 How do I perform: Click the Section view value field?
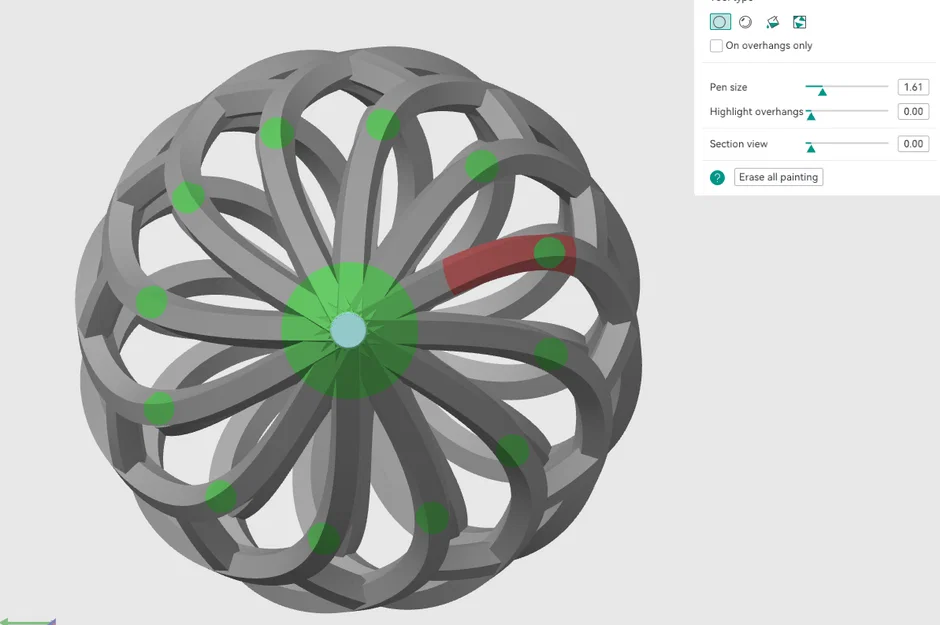912,143
